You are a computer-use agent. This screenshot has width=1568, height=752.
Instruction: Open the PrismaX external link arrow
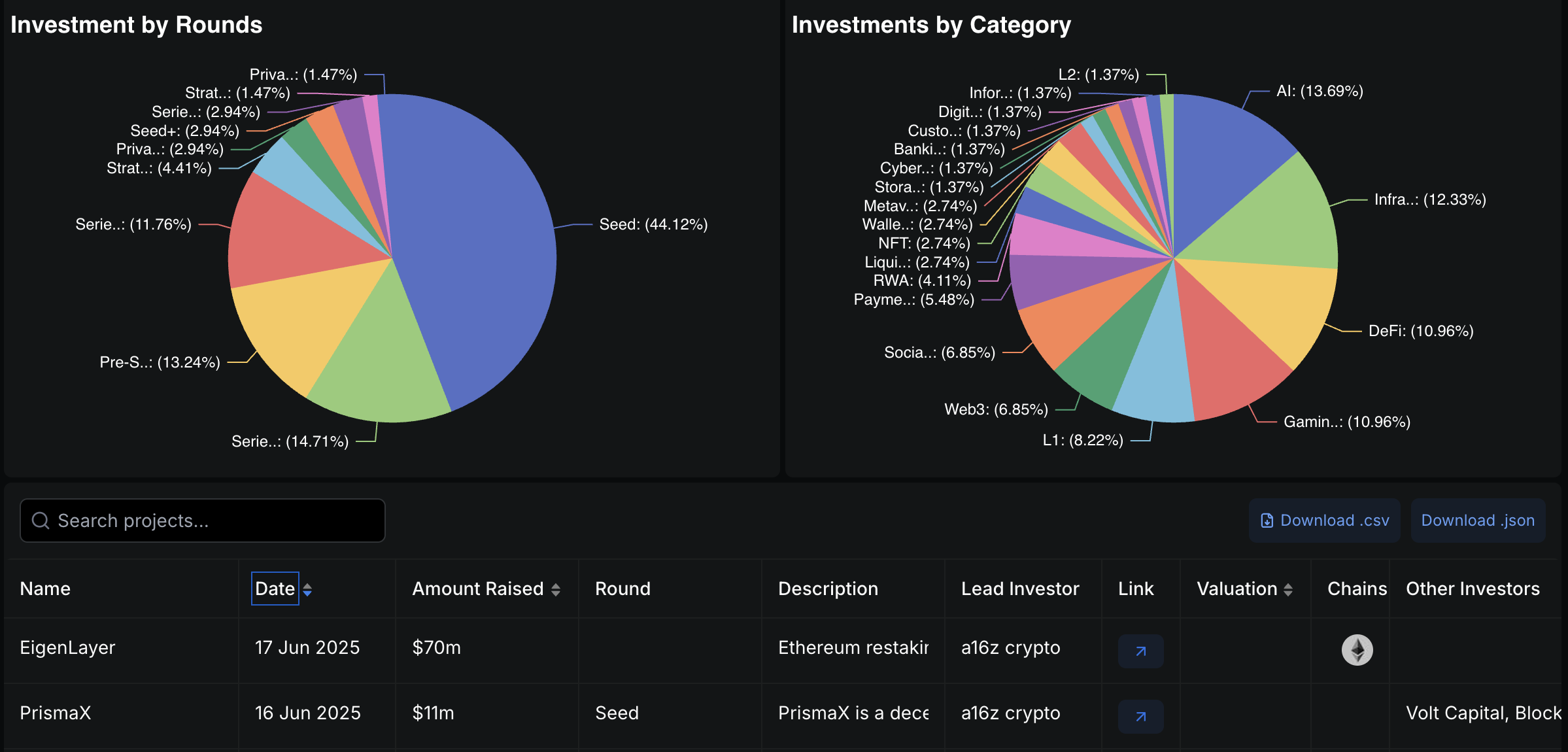(1140, 716)
